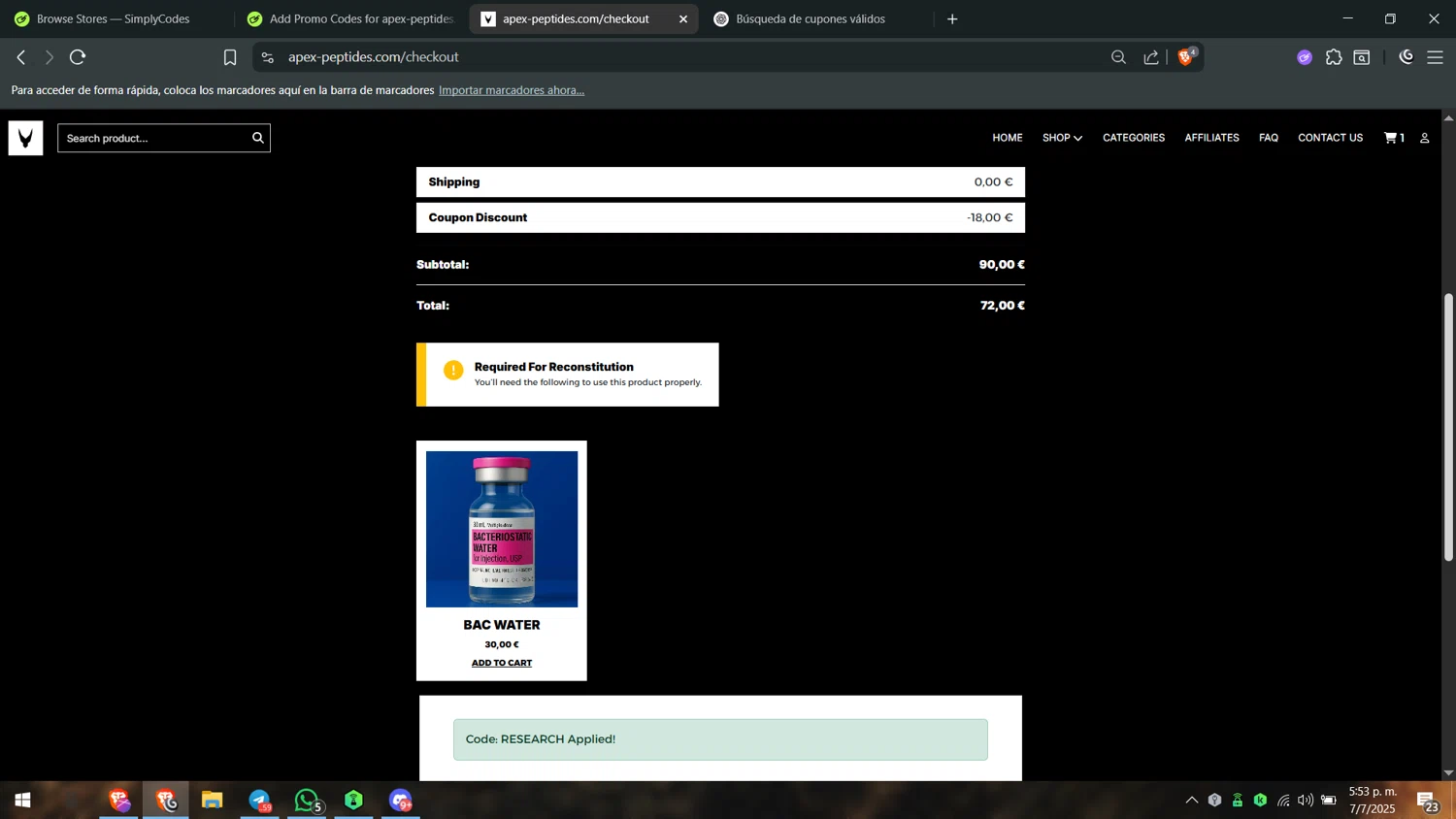Click the VPN crescent icon in the toolbar
This screenshot has height=819, width=1456.
1406,57
